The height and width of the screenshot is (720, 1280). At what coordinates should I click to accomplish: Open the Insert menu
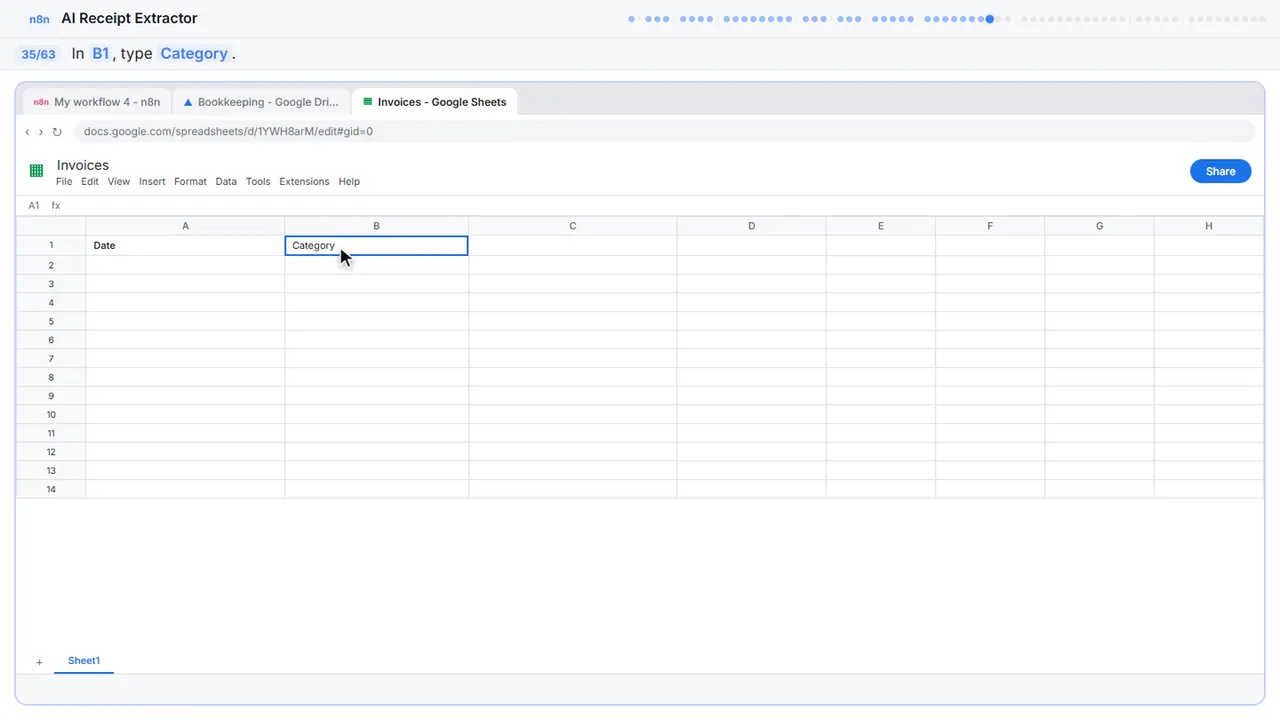click(152, 182)
